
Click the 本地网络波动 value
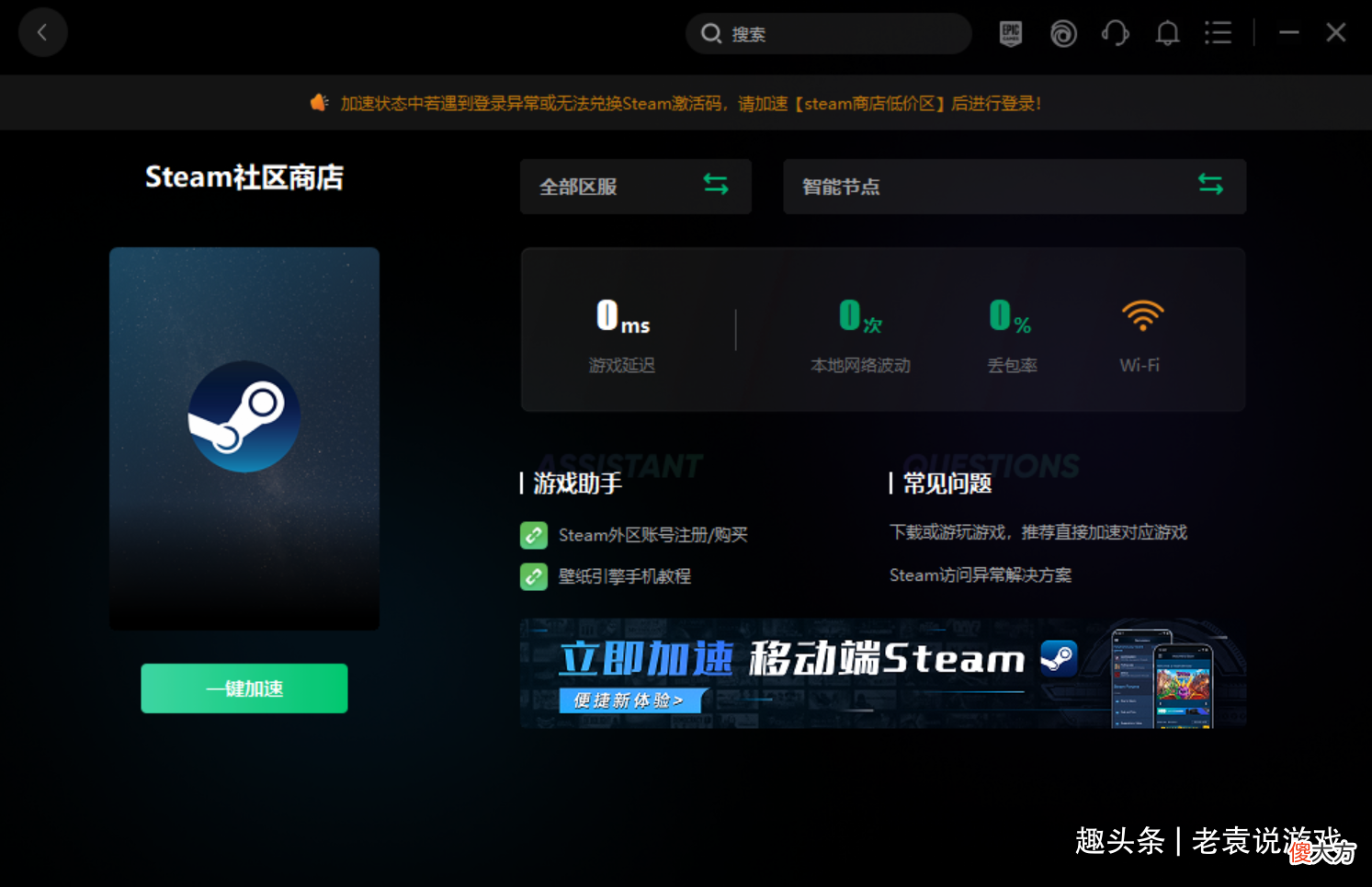click(x=860, y=316)
